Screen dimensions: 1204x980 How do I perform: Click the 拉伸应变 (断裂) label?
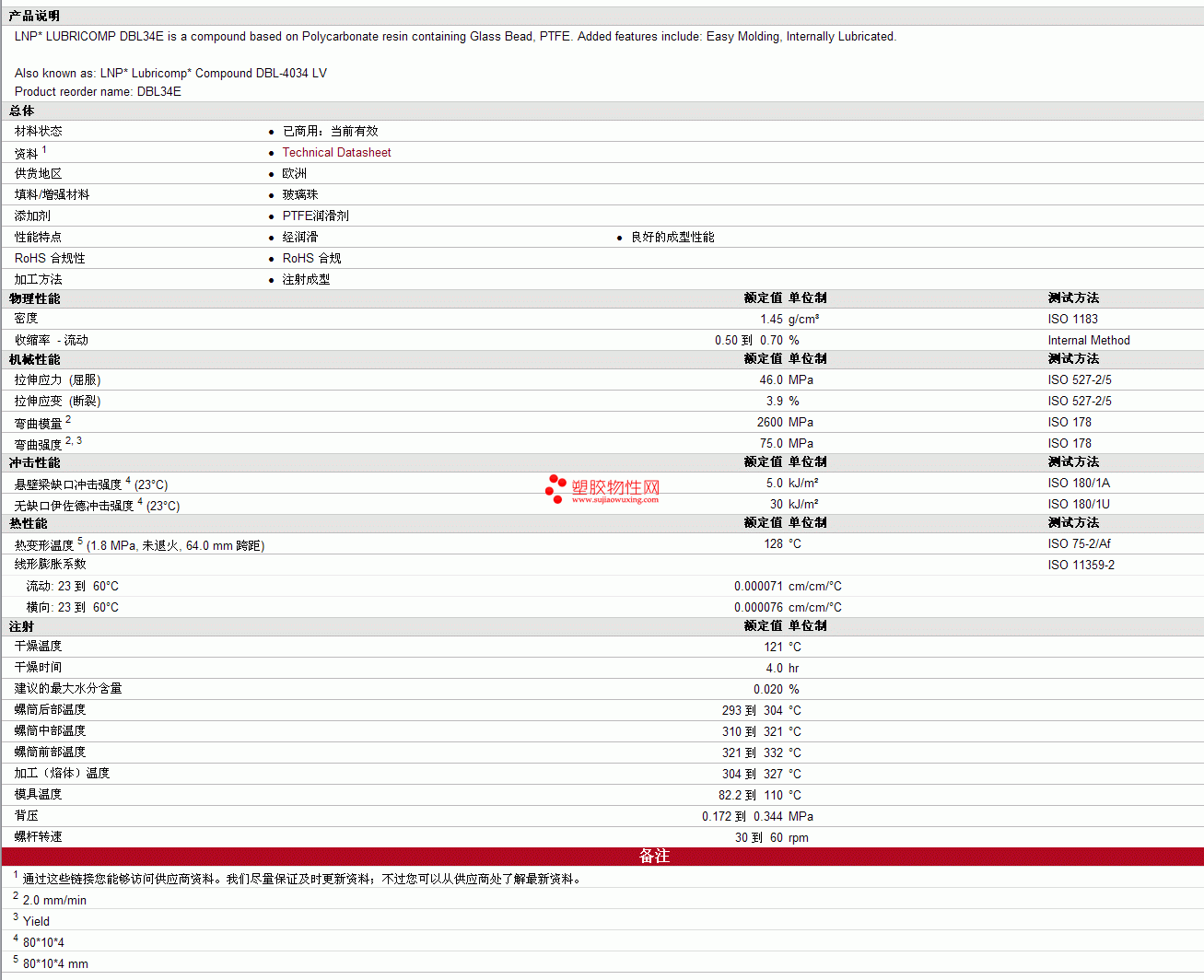[x=57, y=402]
